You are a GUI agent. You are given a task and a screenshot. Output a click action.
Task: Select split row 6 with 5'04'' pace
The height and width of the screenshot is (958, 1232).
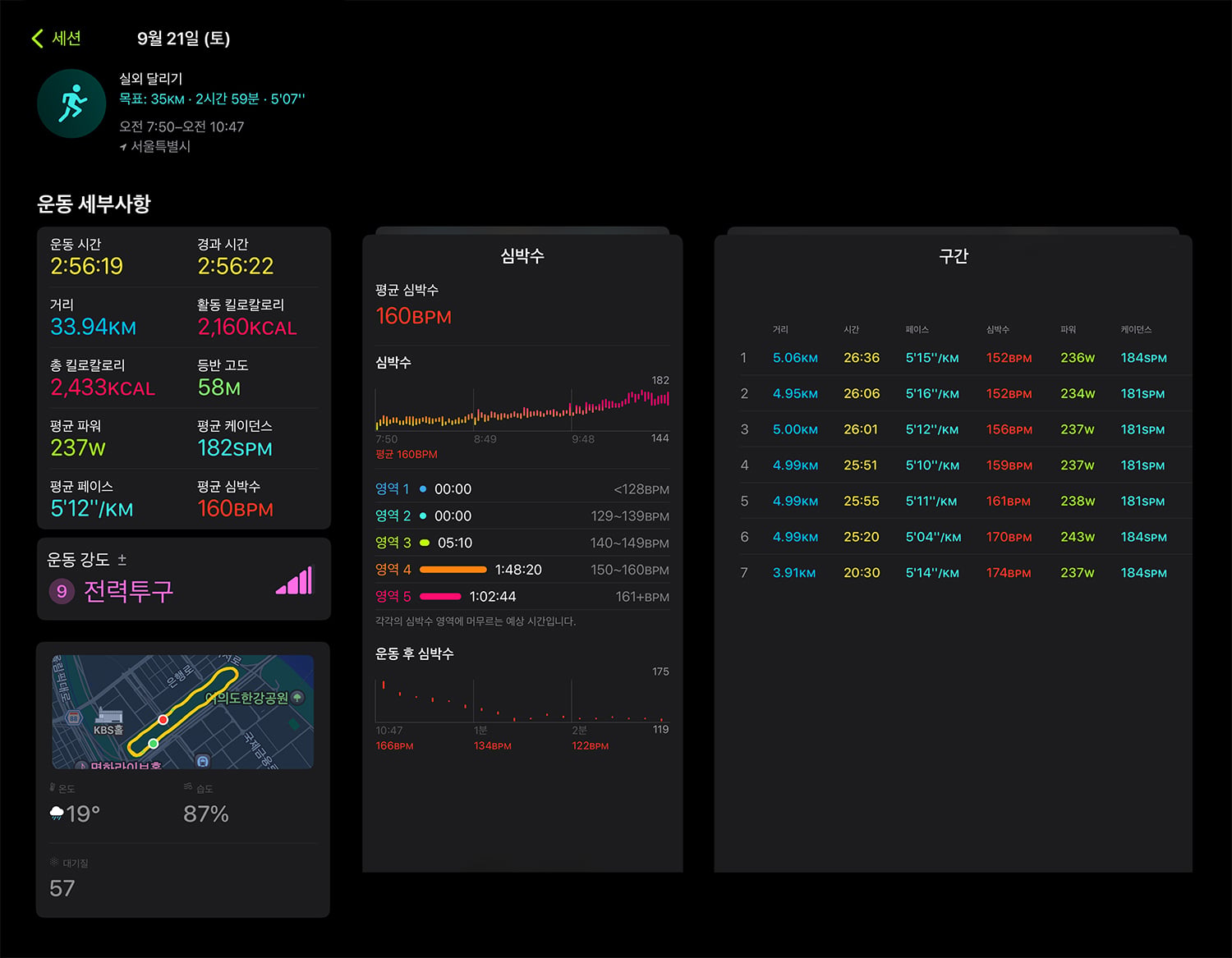click(x=954, y=537)
